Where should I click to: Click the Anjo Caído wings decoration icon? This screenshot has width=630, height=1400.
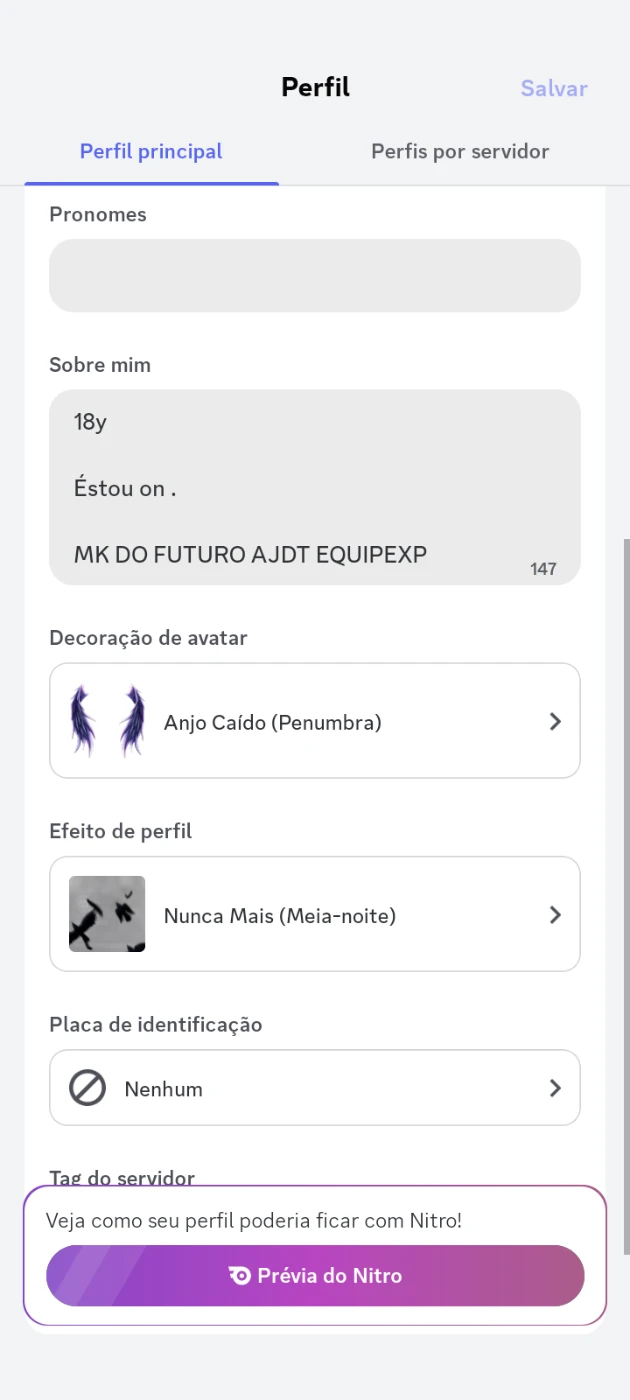click(x=107, y=721)
